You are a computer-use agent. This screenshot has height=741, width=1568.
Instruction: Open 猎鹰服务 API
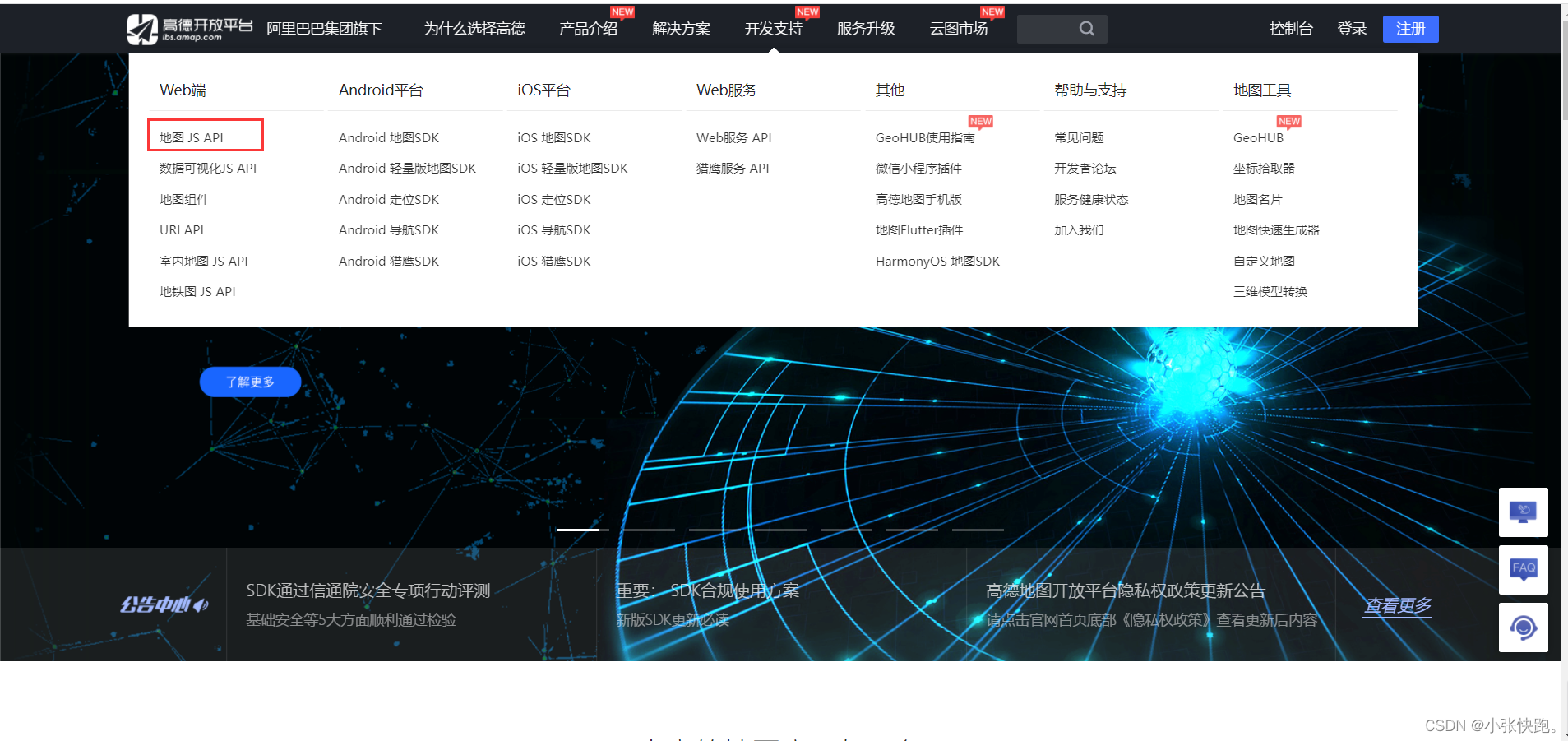733,168
